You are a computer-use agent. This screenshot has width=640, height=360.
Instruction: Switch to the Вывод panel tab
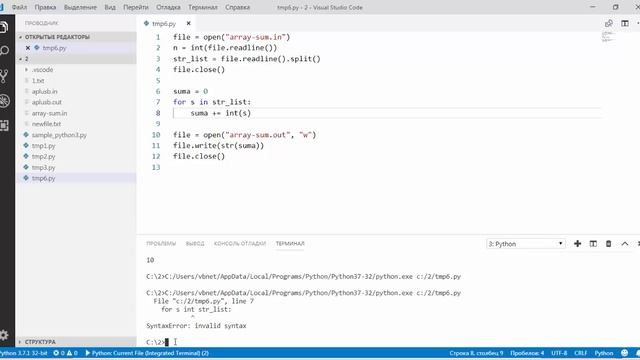[x=195, y=244]
